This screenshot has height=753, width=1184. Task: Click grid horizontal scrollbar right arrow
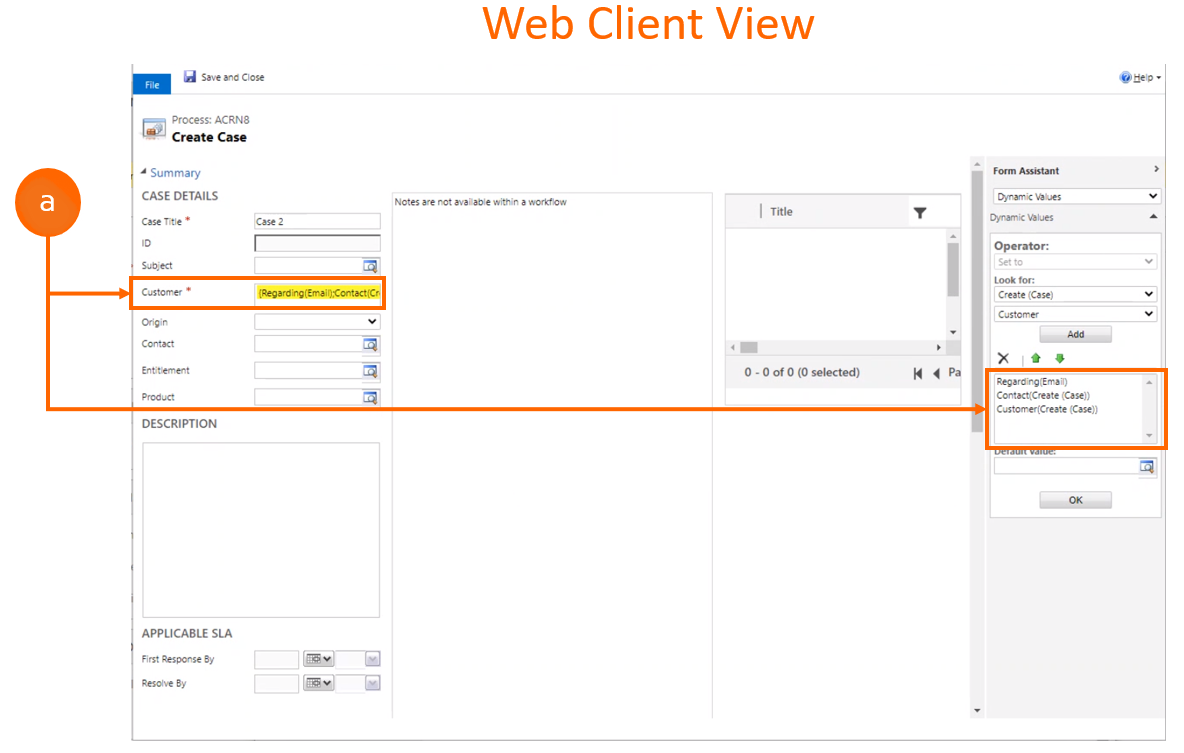pyautogui.click(x=939, y=347)
